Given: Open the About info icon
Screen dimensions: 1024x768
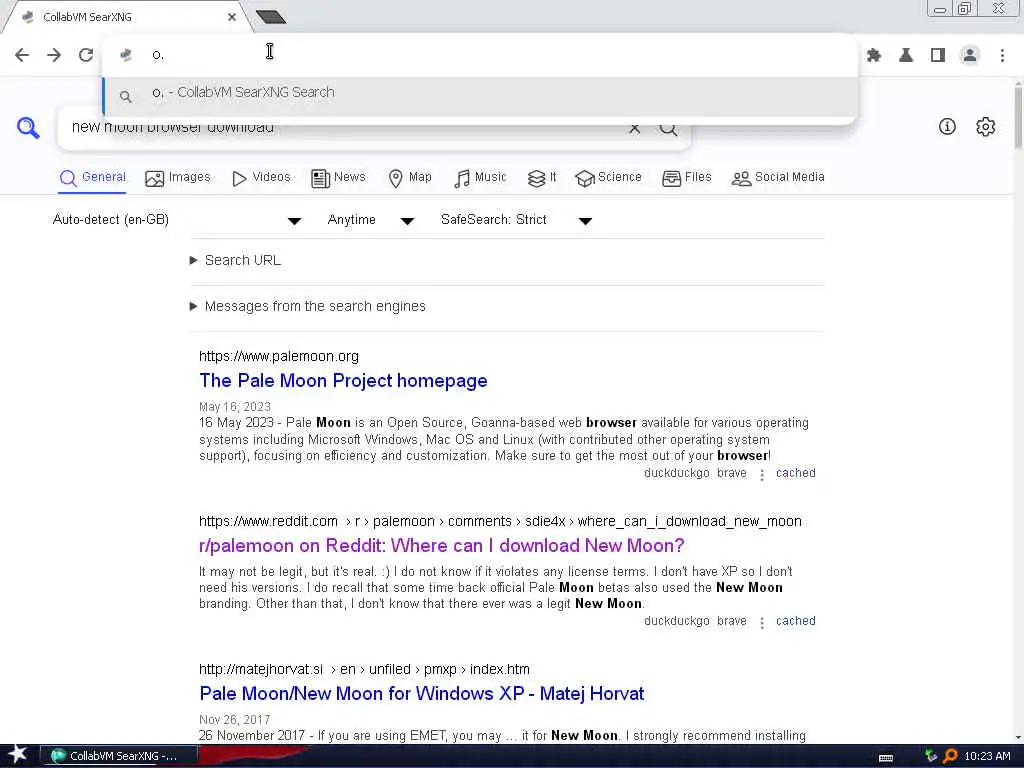Looking at the screenshot, I should (947, 126).
